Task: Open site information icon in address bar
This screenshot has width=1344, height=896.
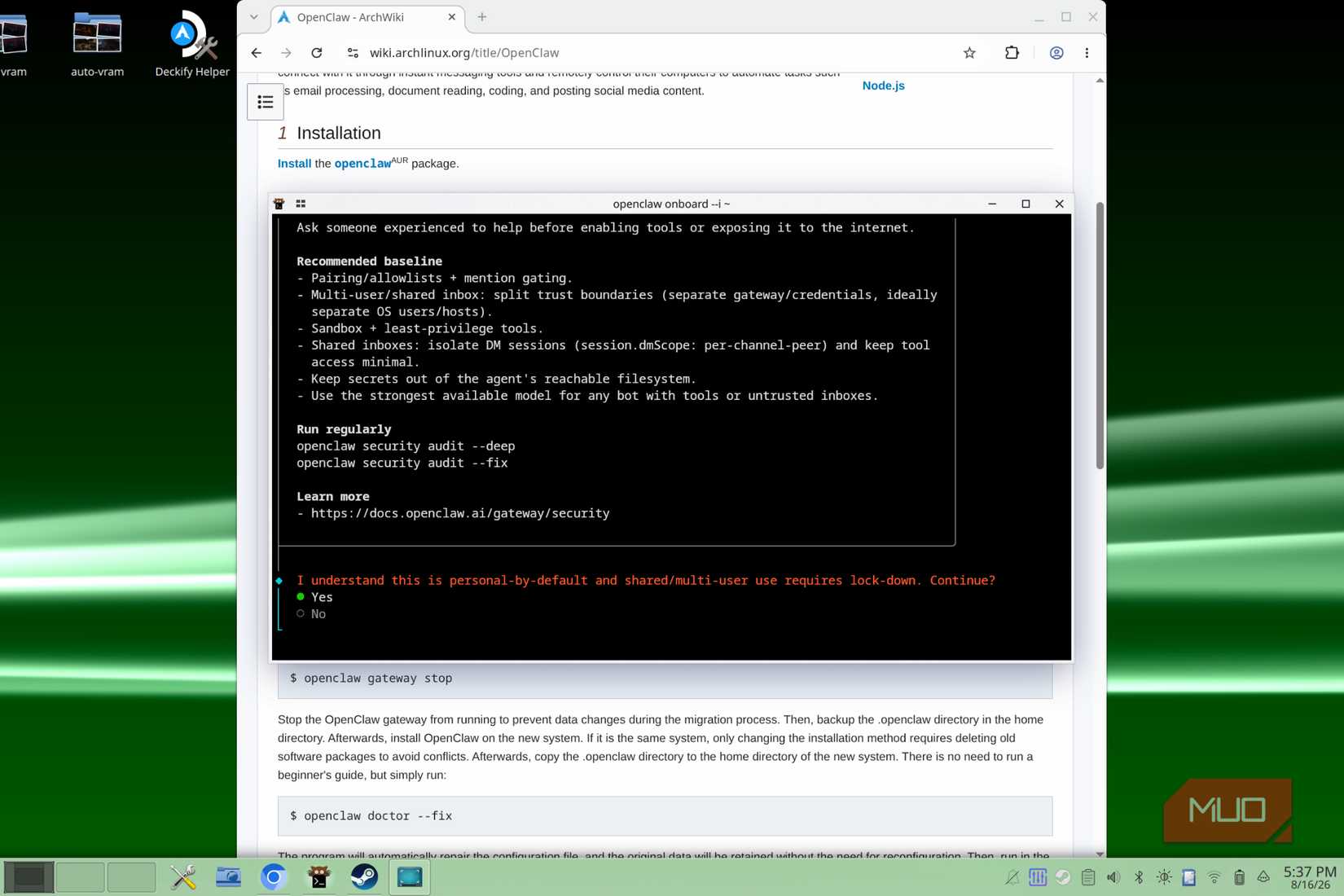Action: point(353,53)
